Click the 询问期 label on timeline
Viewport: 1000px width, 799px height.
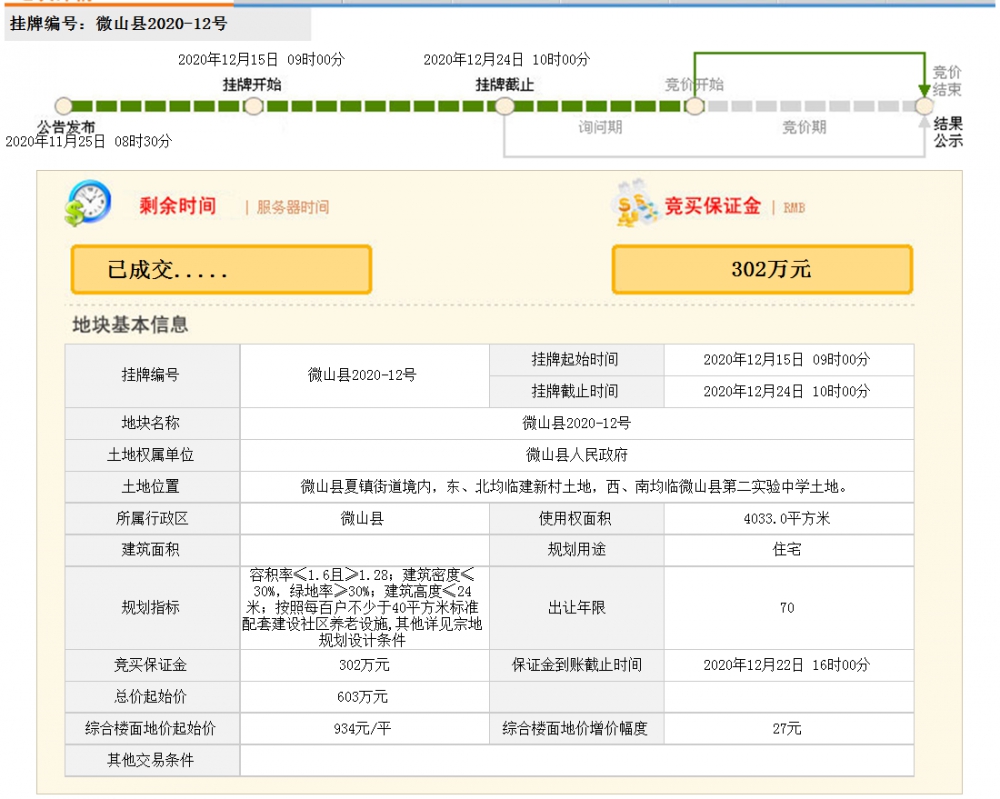600,127
